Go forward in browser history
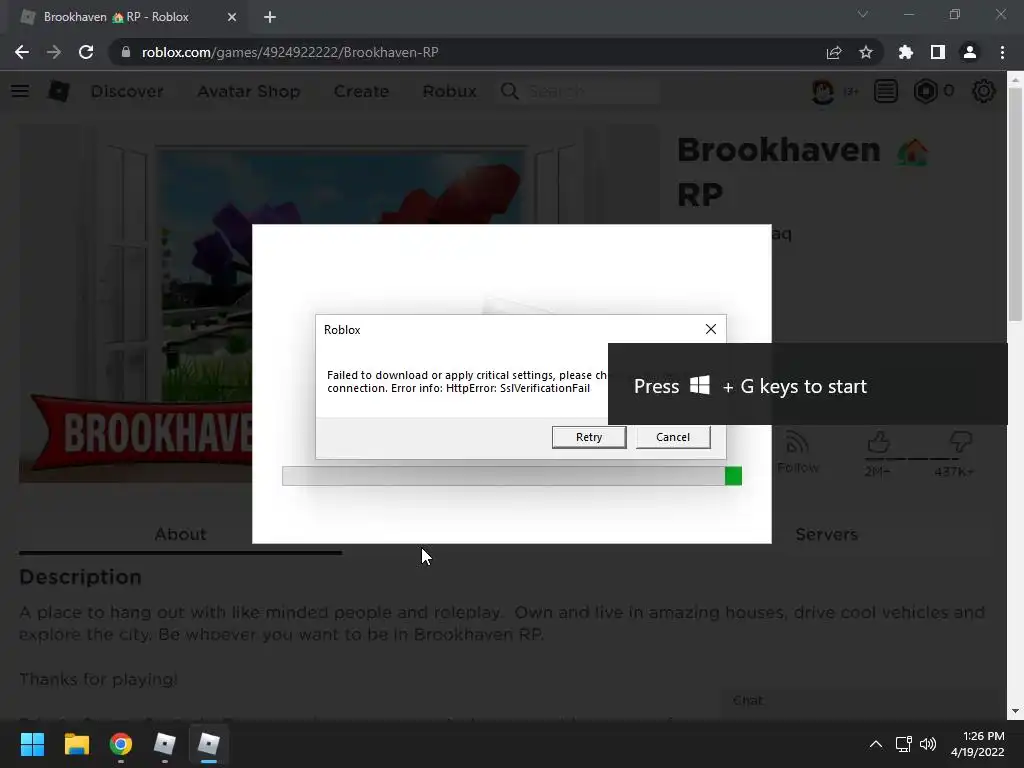This screenshot has width=1024, height=768. pyautogui.click(x=54, y=52)
